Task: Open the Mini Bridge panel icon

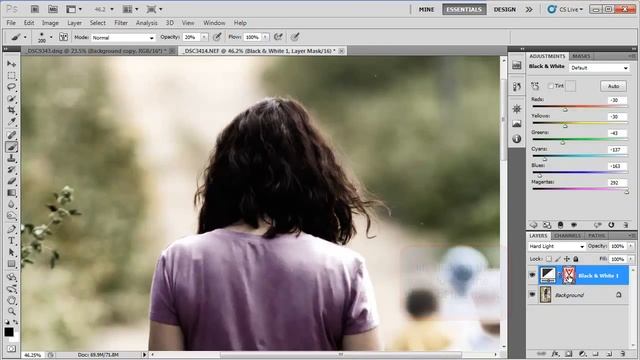Action: (53, 9)
